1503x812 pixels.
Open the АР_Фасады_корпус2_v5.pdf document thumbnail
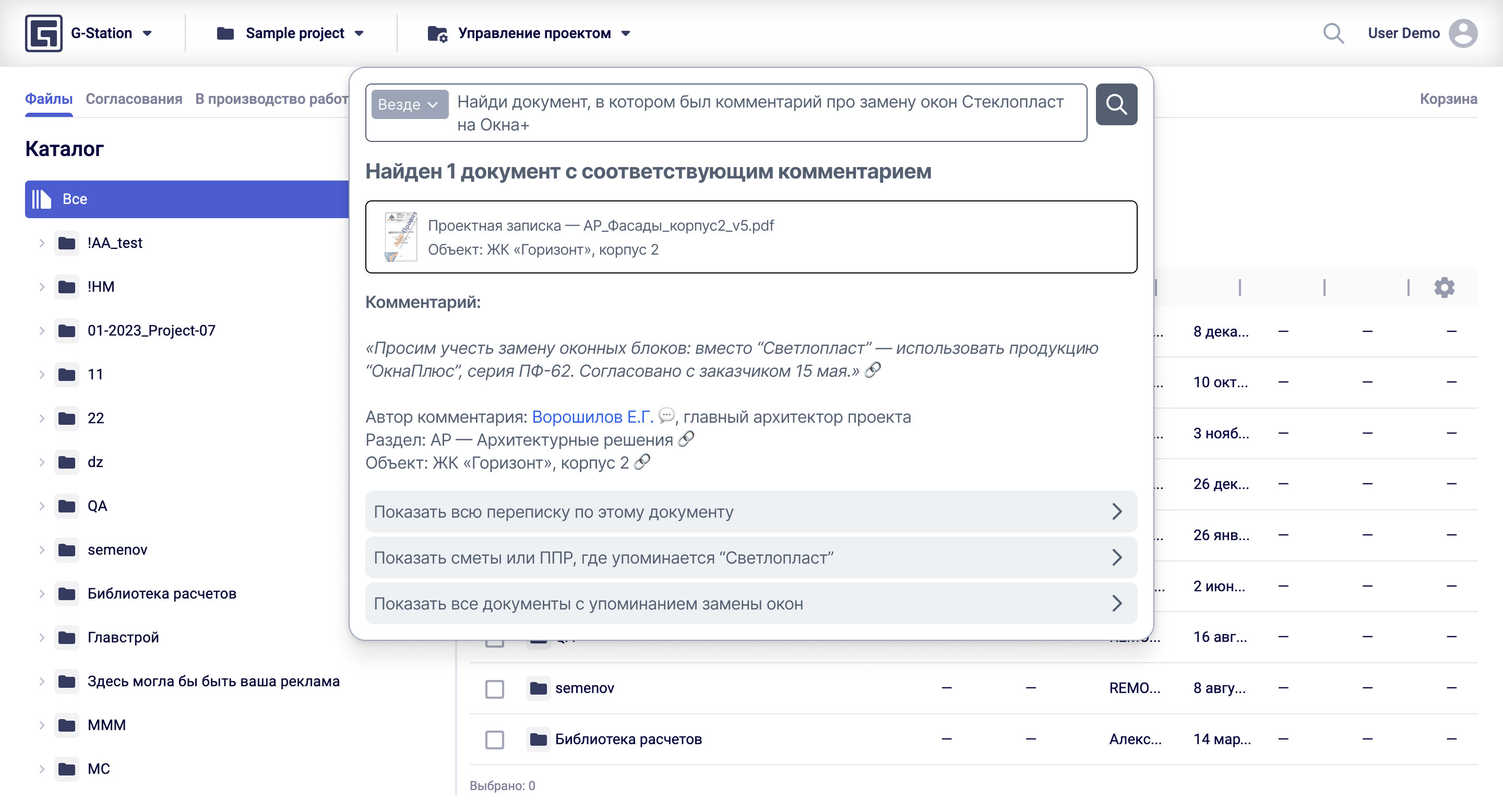(401, 237)
